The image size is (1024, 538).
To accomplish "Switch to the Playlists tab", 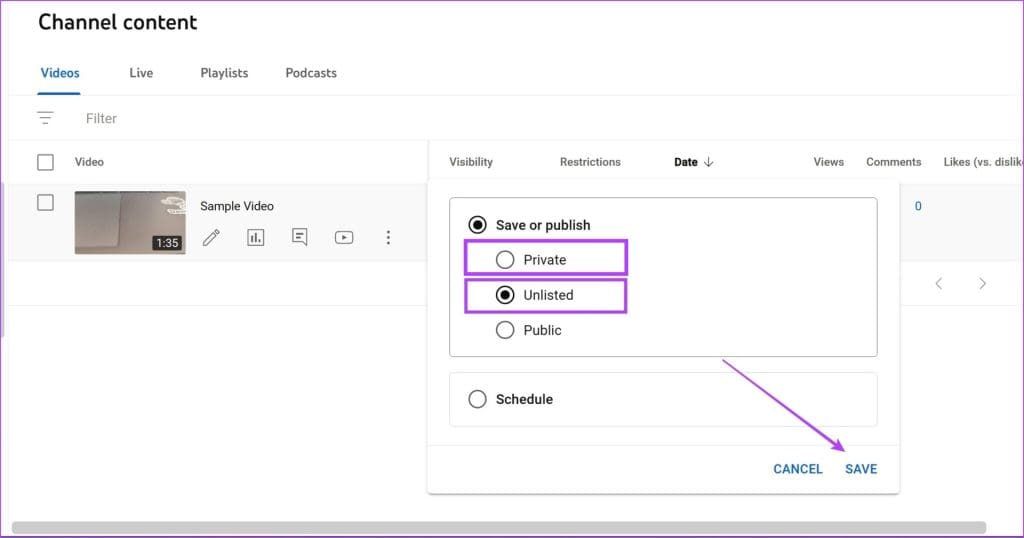I will [224, 73].
